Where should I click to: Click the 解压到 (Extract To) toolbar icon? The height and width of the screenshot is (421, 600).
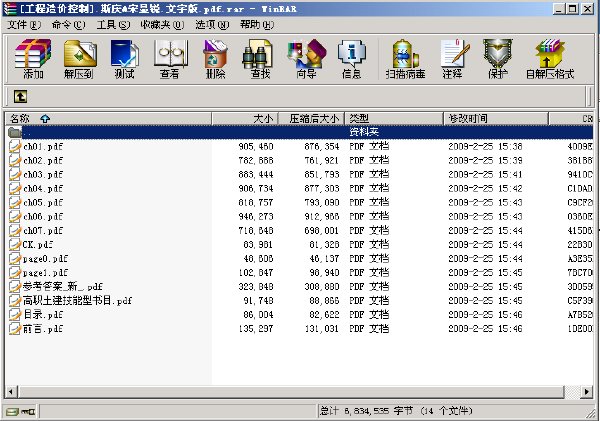click(79, 58)
